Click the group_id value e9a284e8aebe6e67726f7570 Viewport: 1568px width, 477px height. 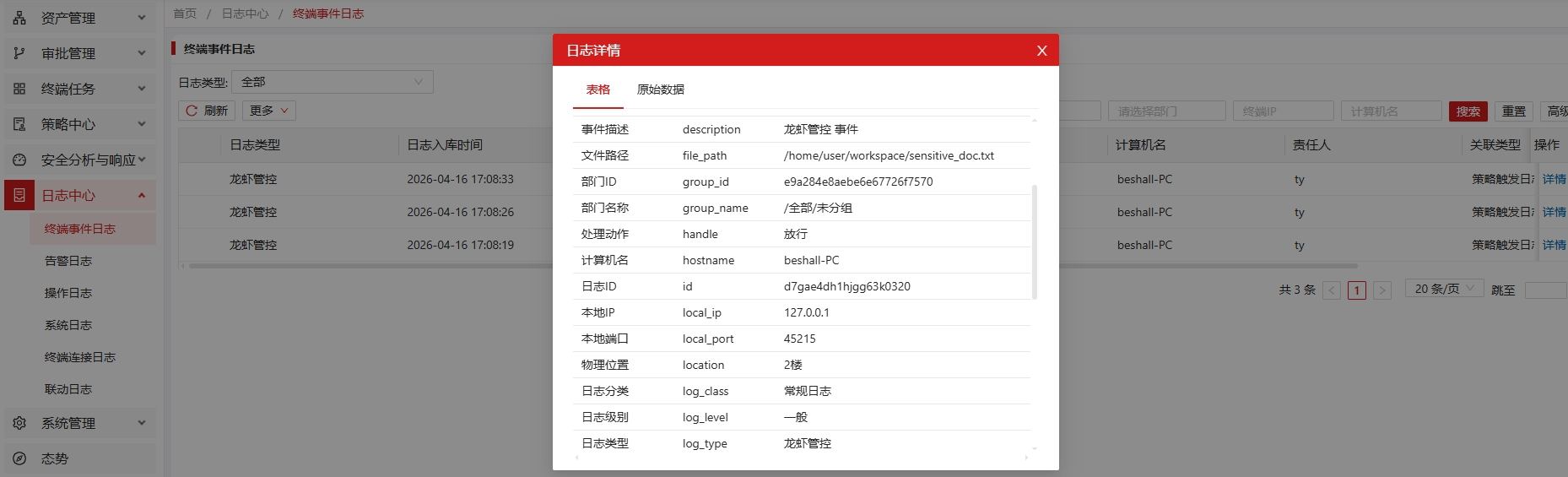point(858,182)
